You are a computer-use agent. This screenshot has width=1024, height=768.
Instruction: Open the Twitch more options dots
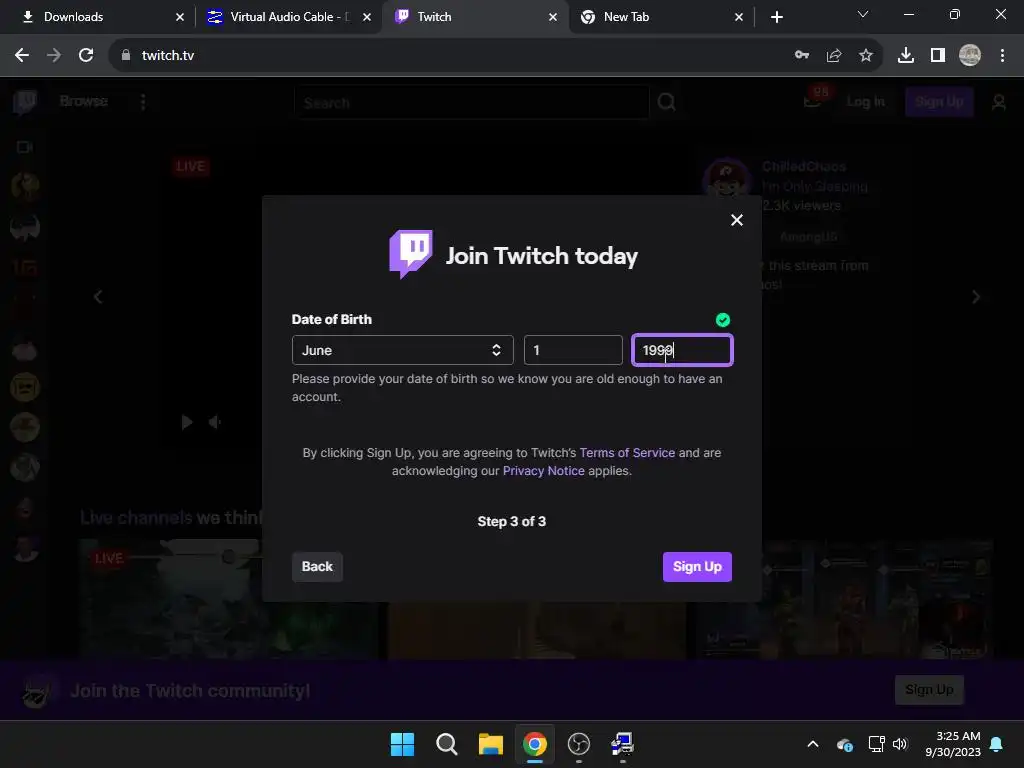pyautogui.click(x=143, y=102)
